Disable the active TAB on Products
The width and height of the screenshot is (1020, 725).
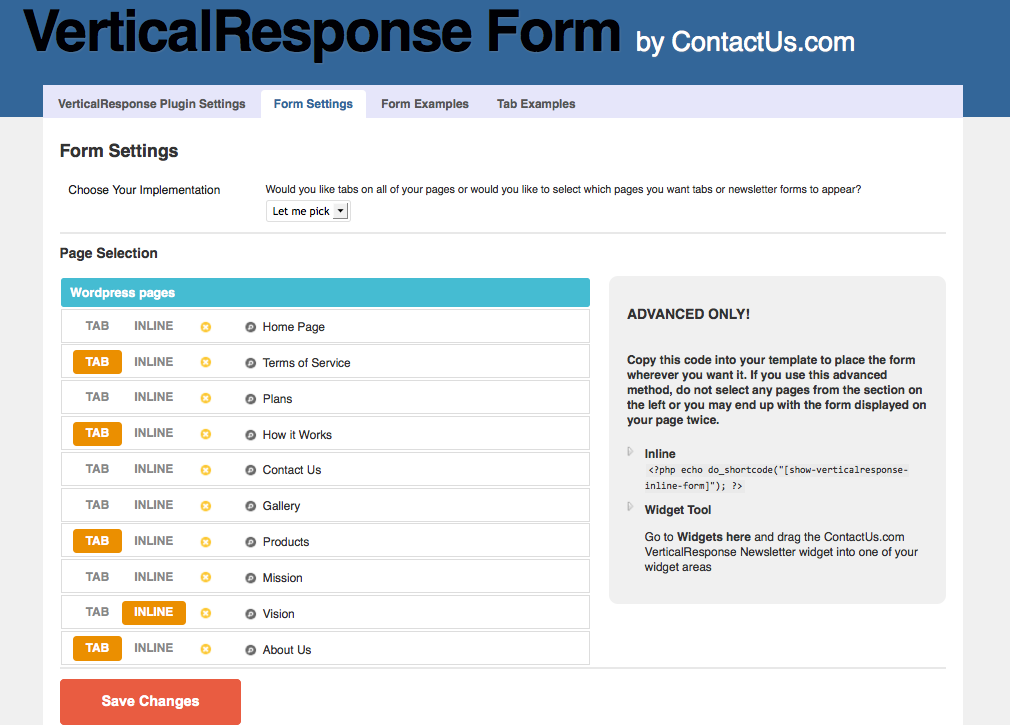pos(98,541)
